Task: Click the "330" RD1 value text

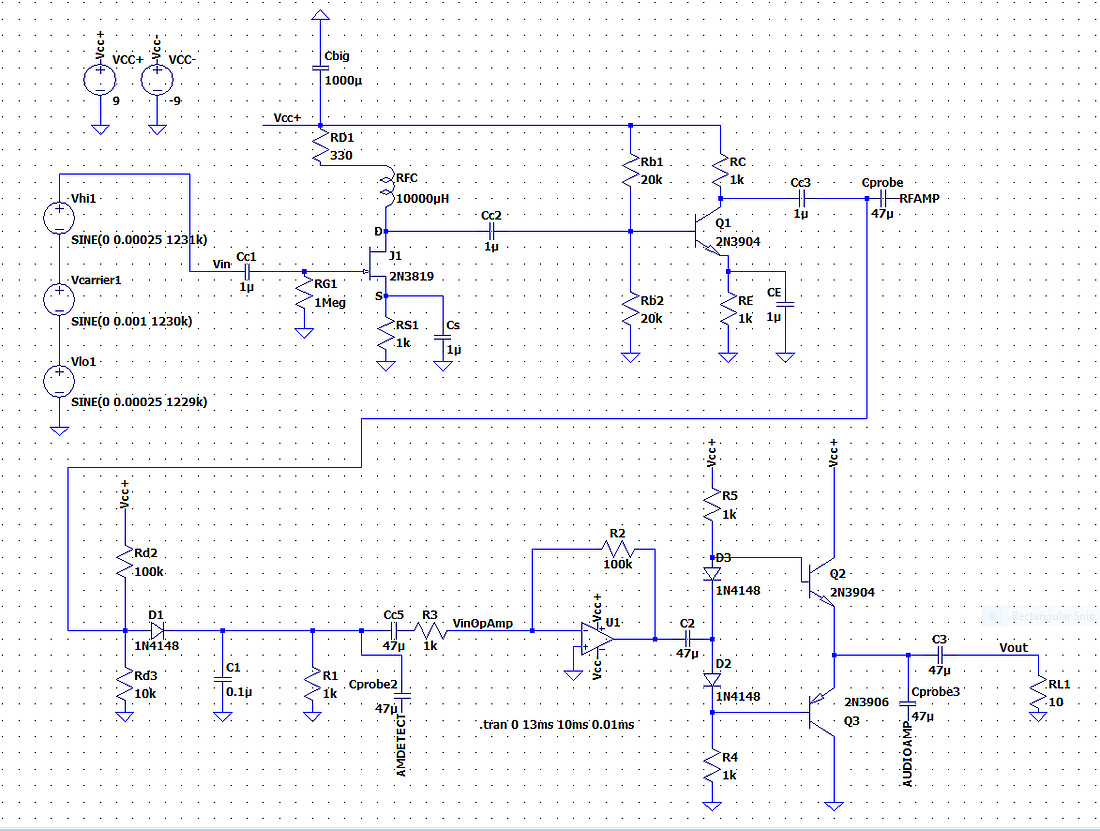Action: tap(341, 155)
